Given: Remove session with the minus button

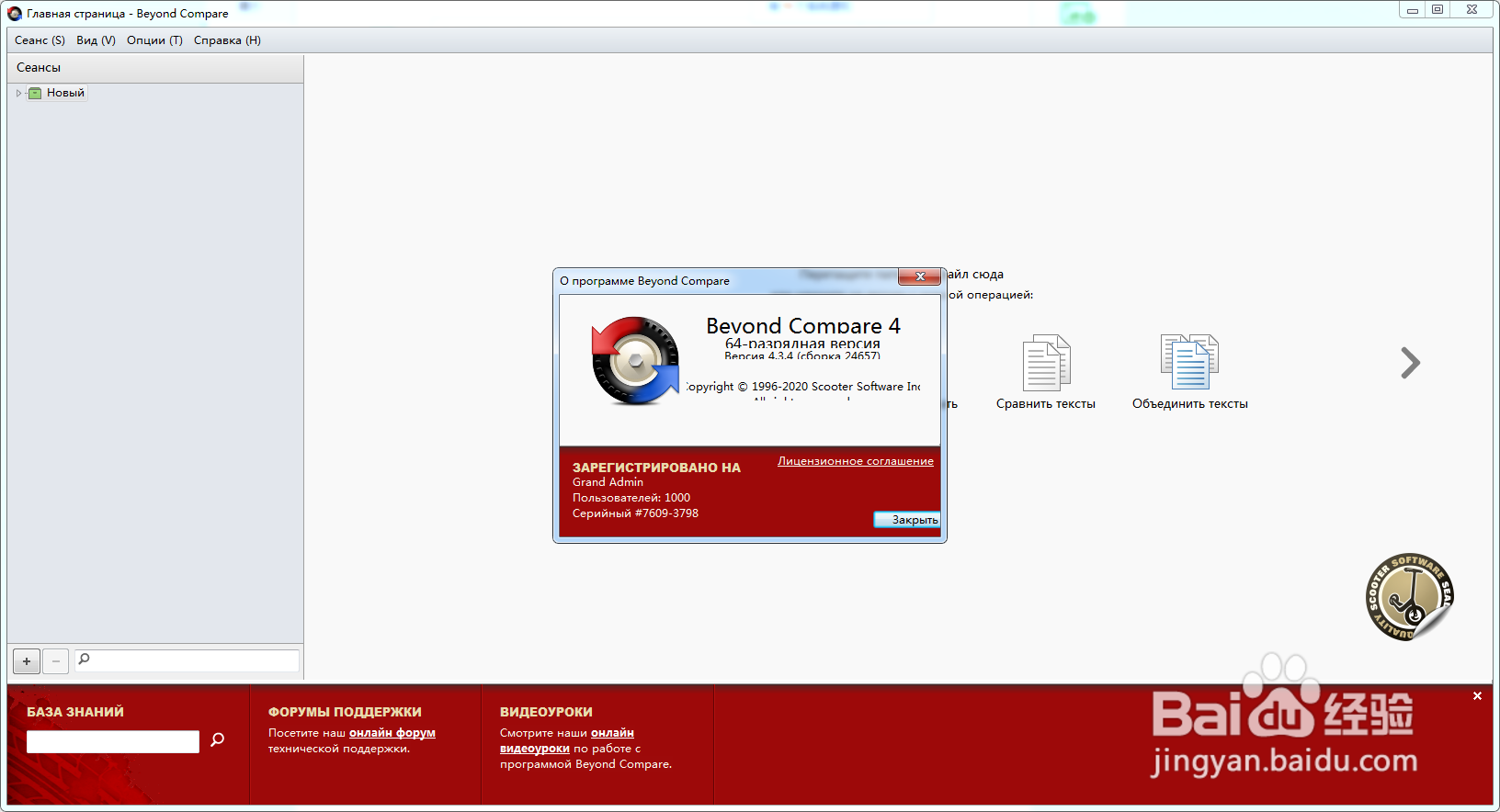Looking at the screenshot, I should point(56,660).
